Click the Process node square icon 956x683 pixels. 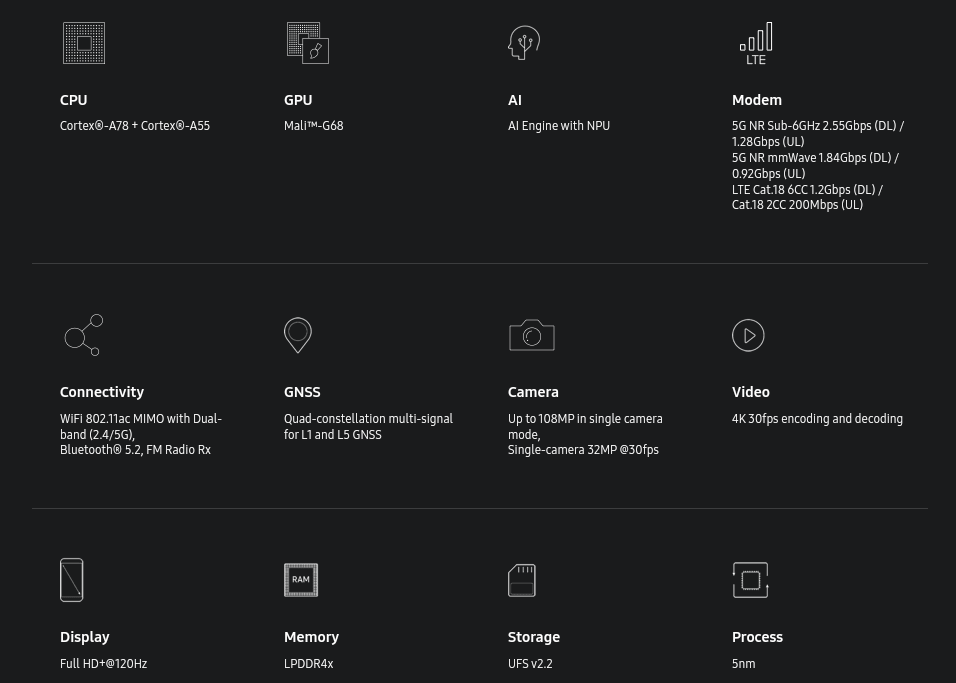click(x=750, y=580)
